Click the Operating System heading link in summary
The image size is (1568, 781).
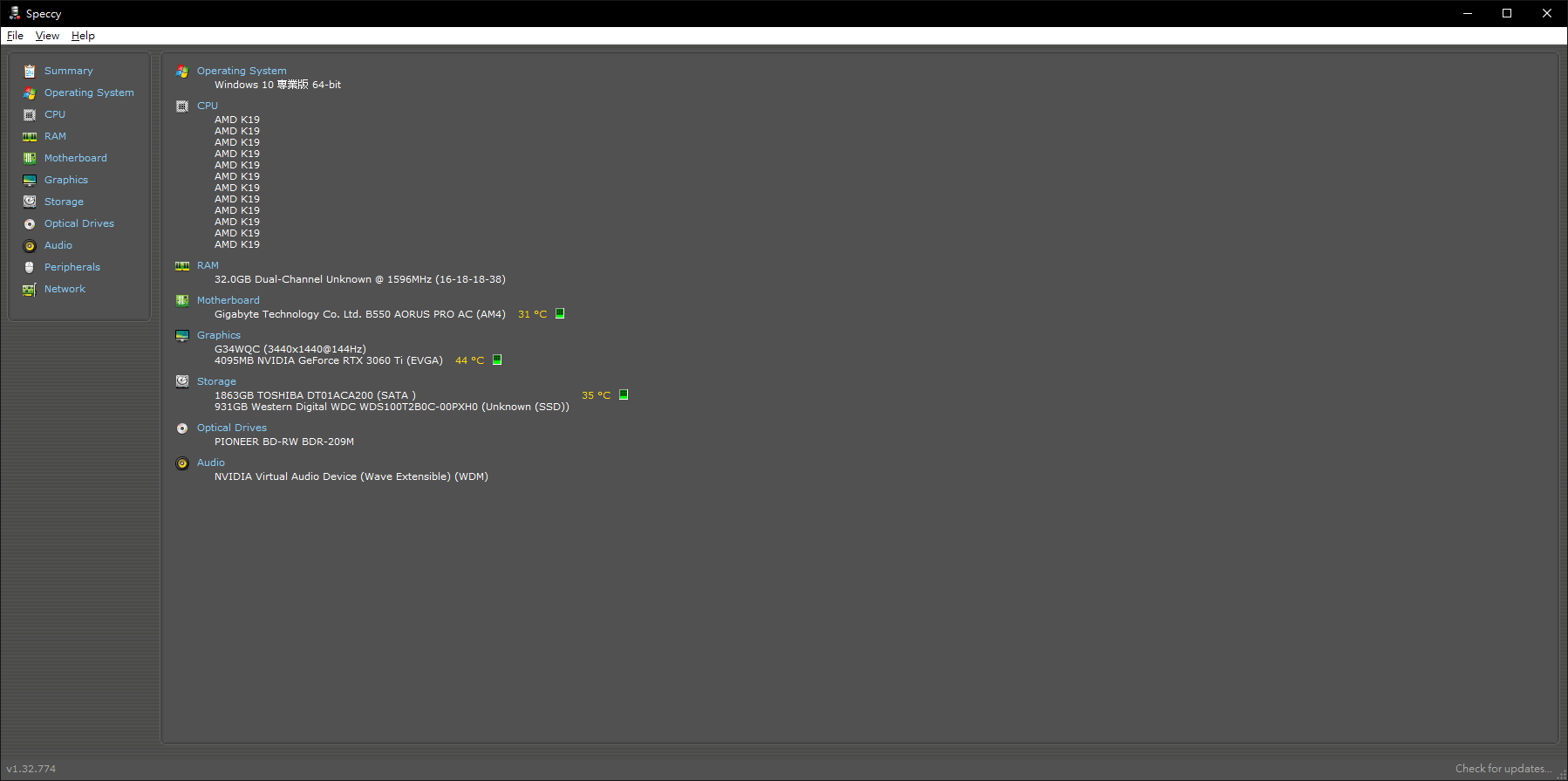coord(242,71)
